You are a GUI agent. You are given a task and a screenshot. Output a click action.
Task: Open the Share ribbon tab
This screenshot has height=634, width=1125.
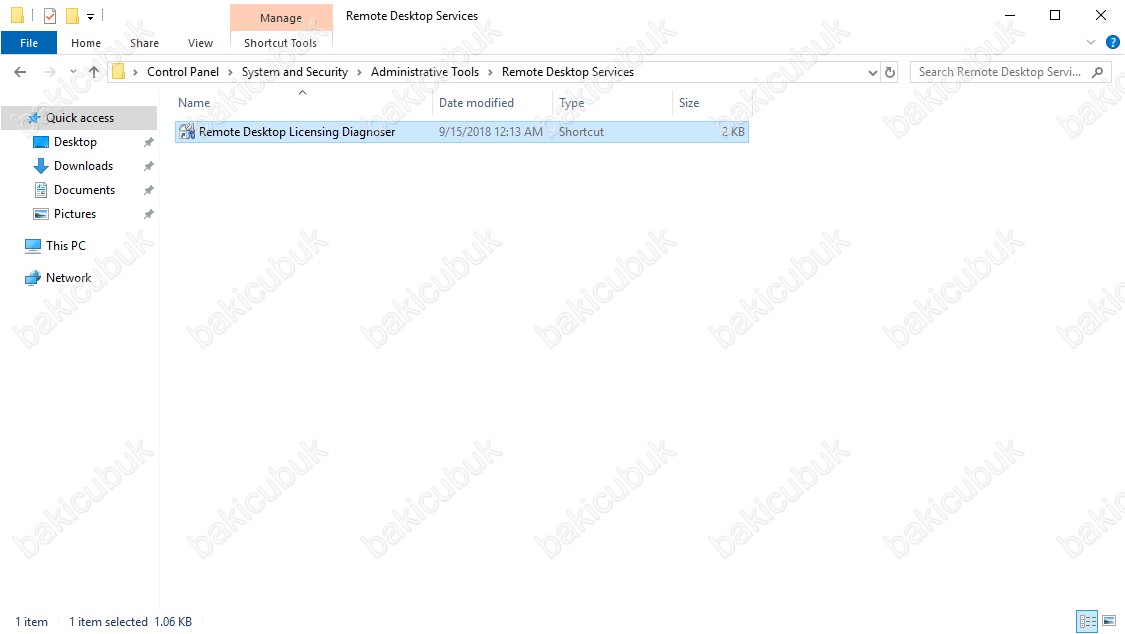[144, 43]
